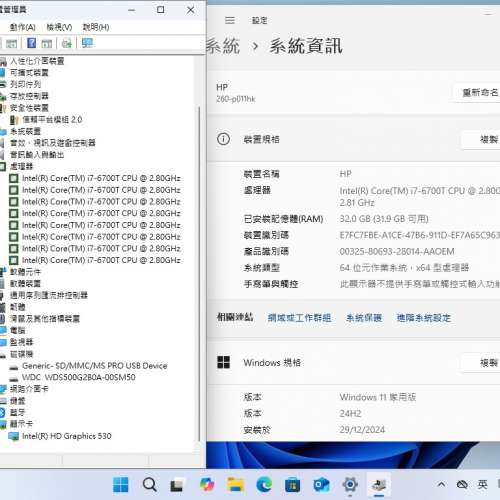The width and height of the screenshot is (500, 500).
Task: Select Intel(R) HD Graphics 530 adapter
Action: tap(67, 436)
